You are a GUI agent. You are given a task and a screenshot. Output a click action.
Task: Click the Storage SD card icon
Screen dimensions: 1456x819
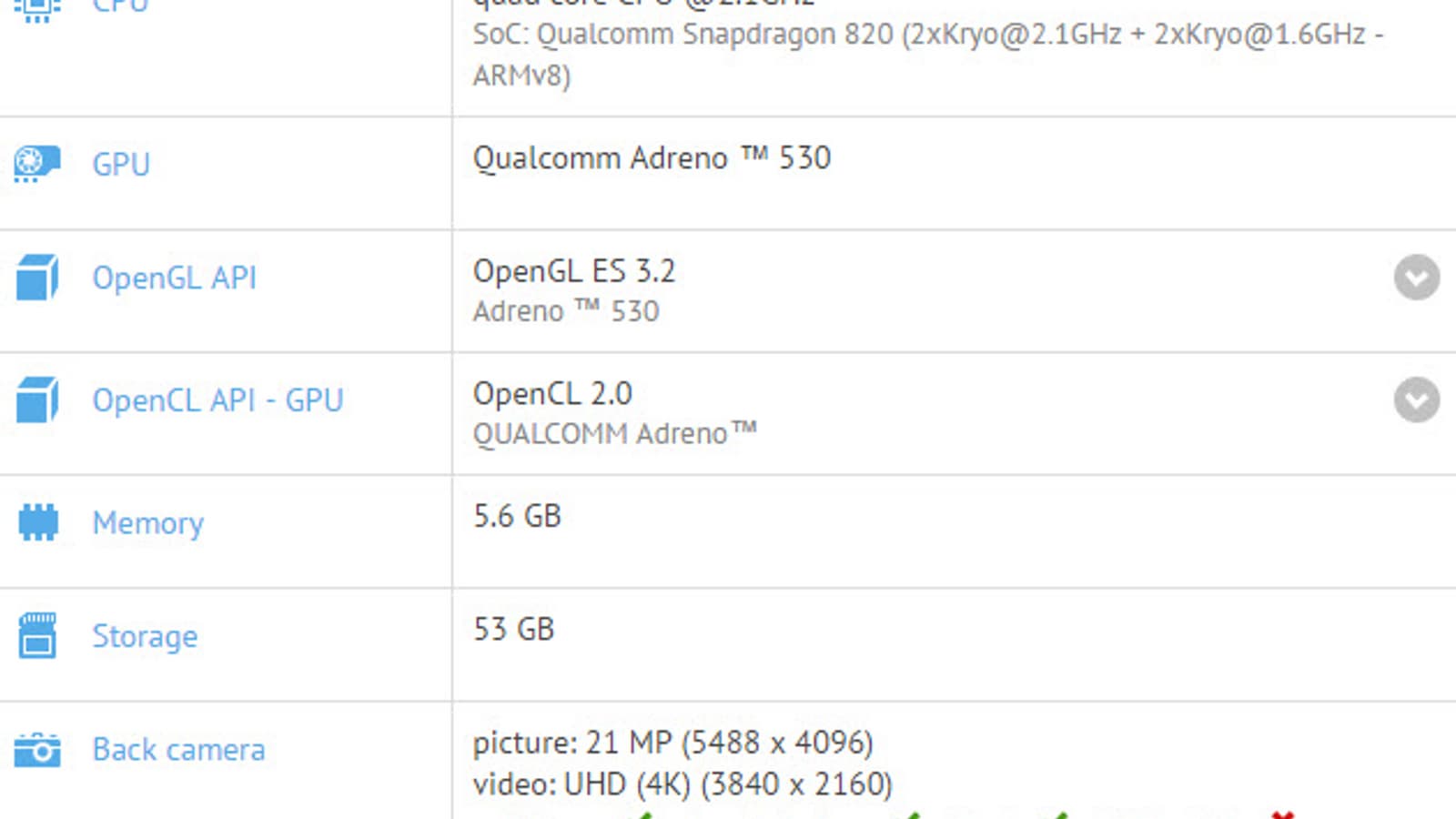(37, 635)
